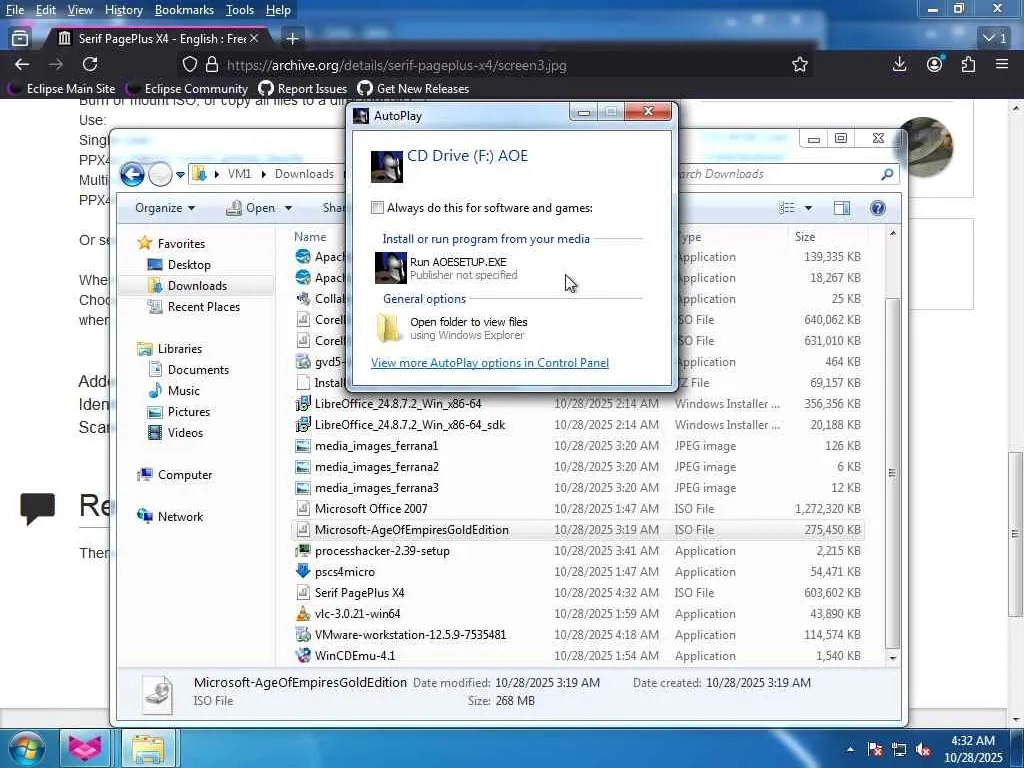Open Firefox Tools menu
This screenshot has width=1024, height=768.
(x=240, y=10)
